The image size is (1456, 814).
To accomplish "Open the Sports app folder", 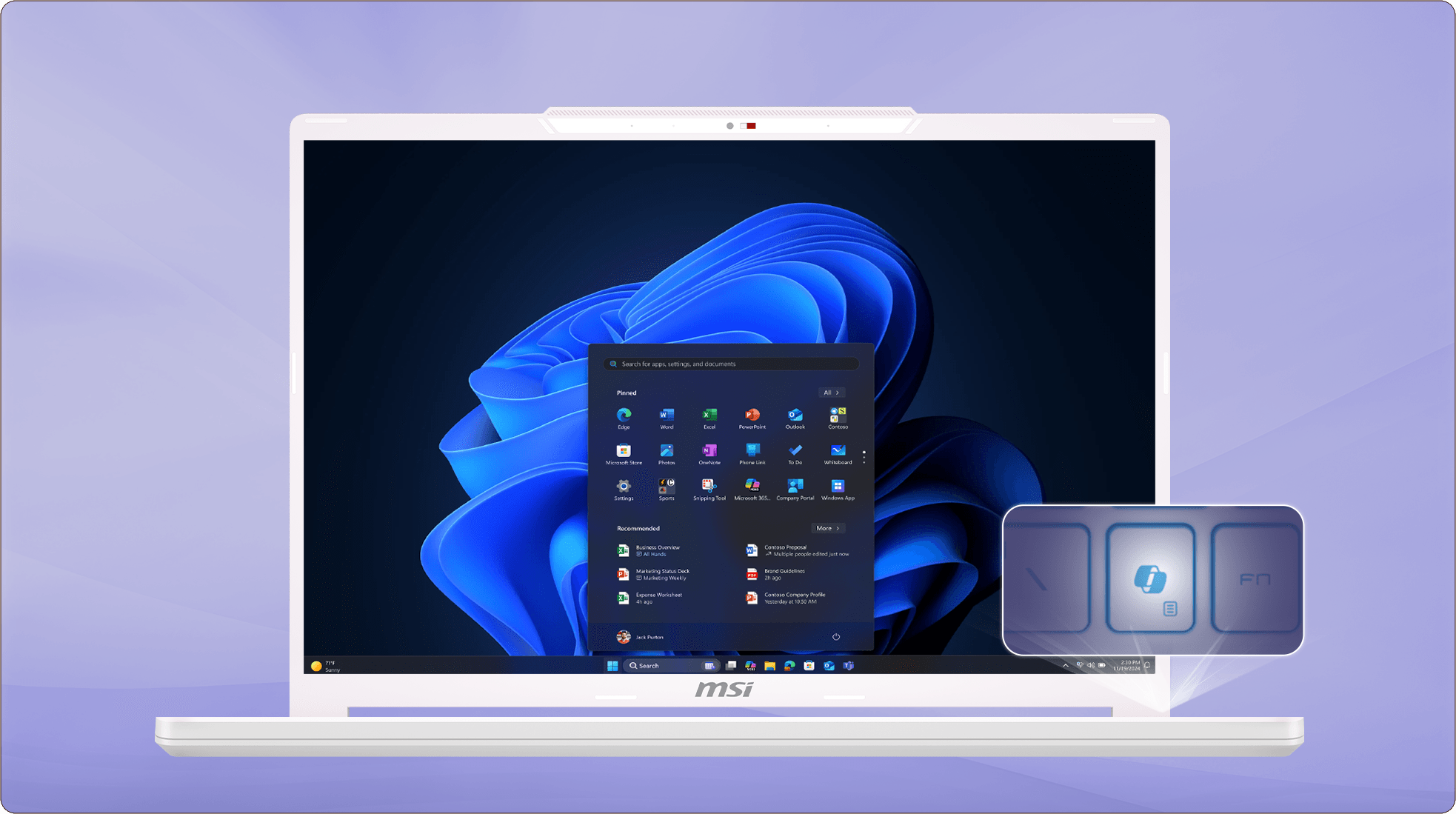I will (x=667, y=490).
